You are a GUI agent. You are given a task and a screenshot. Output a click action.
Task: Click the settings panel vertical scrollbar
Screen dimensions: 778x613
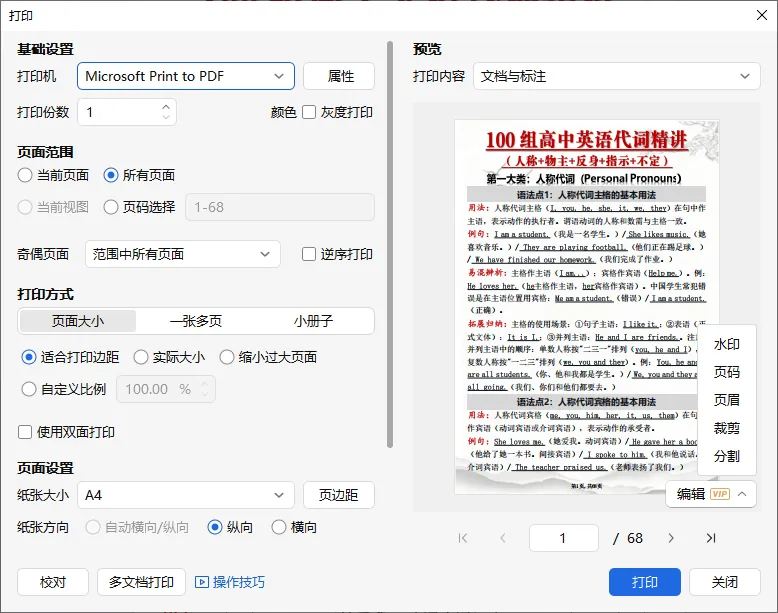pyautogui.click(x=390, y=244)
